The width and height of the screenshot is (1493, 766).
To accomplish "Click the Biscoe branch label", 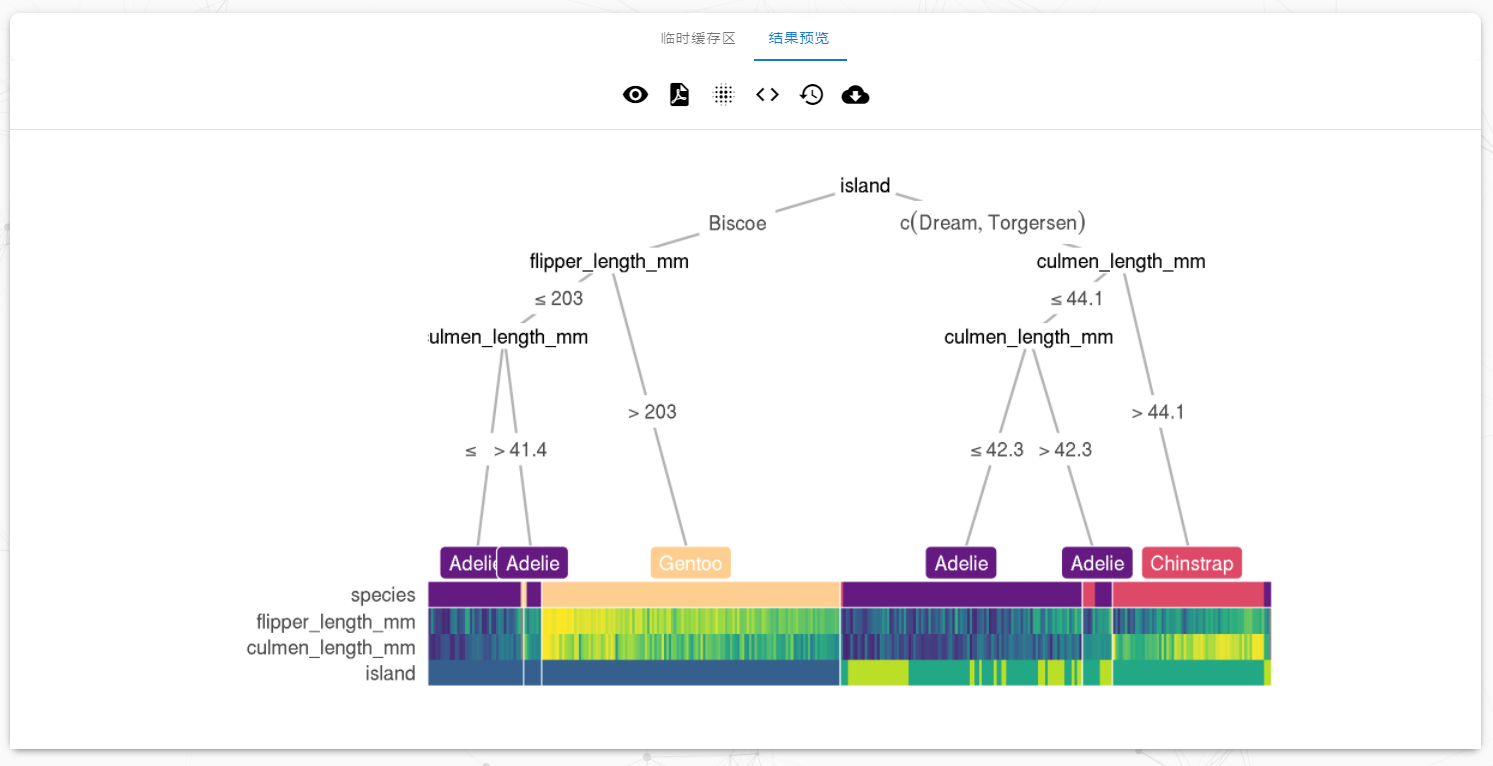I will (x=737, y=223).
